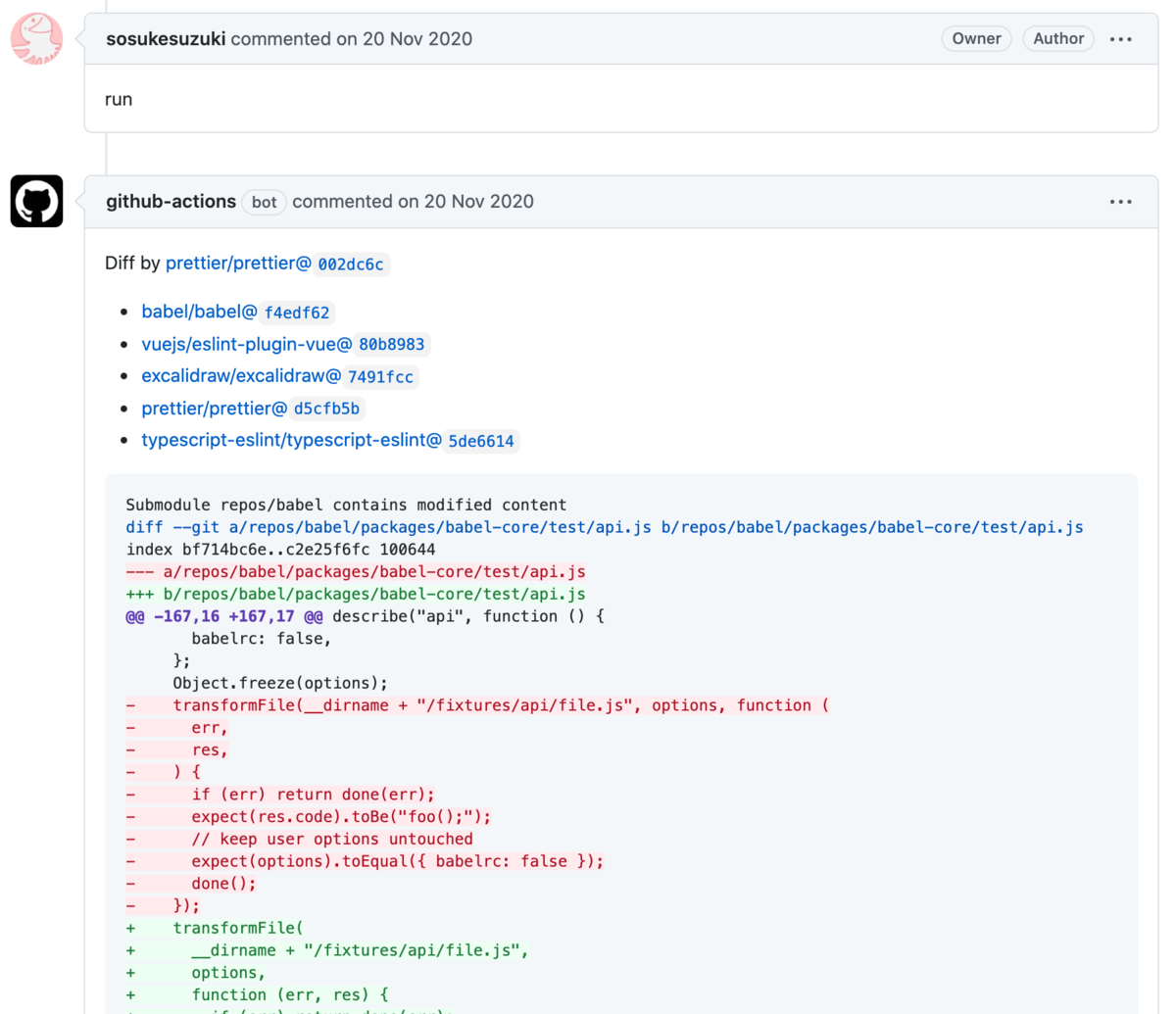Open the github-actions bot avatar
This screenshot has width=1176, height=1014.
click(37, 201)
